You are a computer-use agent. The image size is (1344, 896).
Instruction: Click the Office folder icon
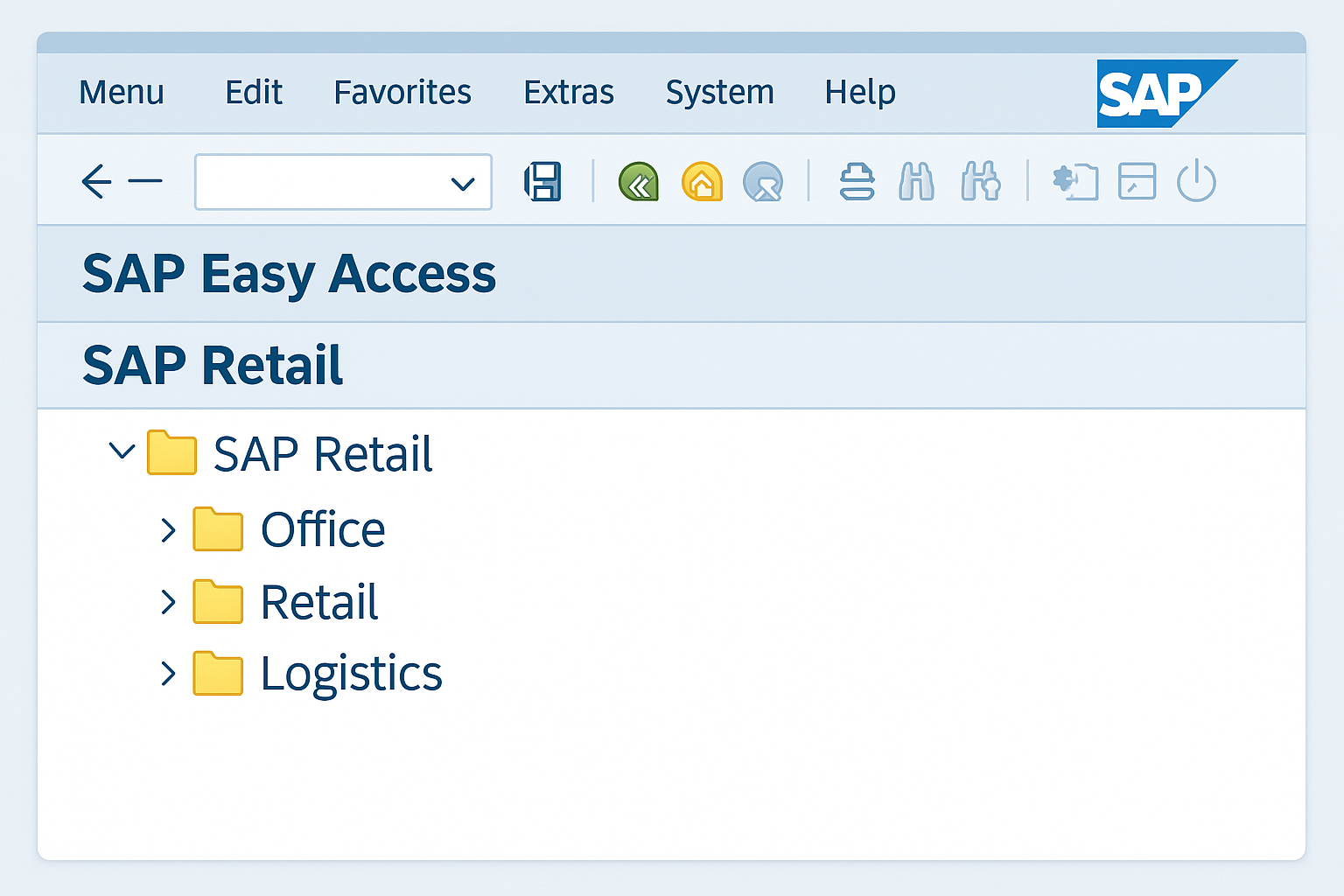(218, 529)
